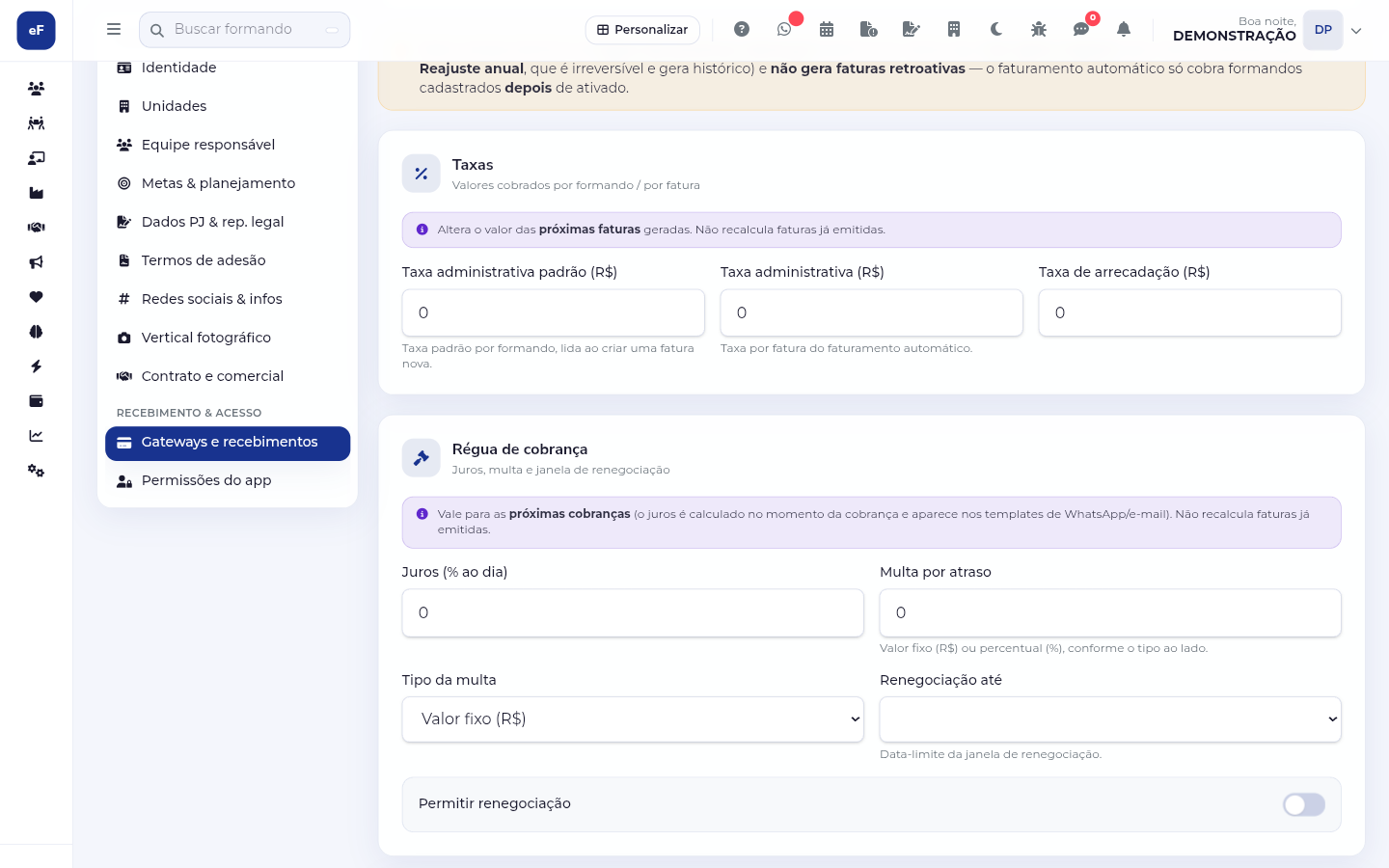Open Contrato e comercial section

point(228,376)
